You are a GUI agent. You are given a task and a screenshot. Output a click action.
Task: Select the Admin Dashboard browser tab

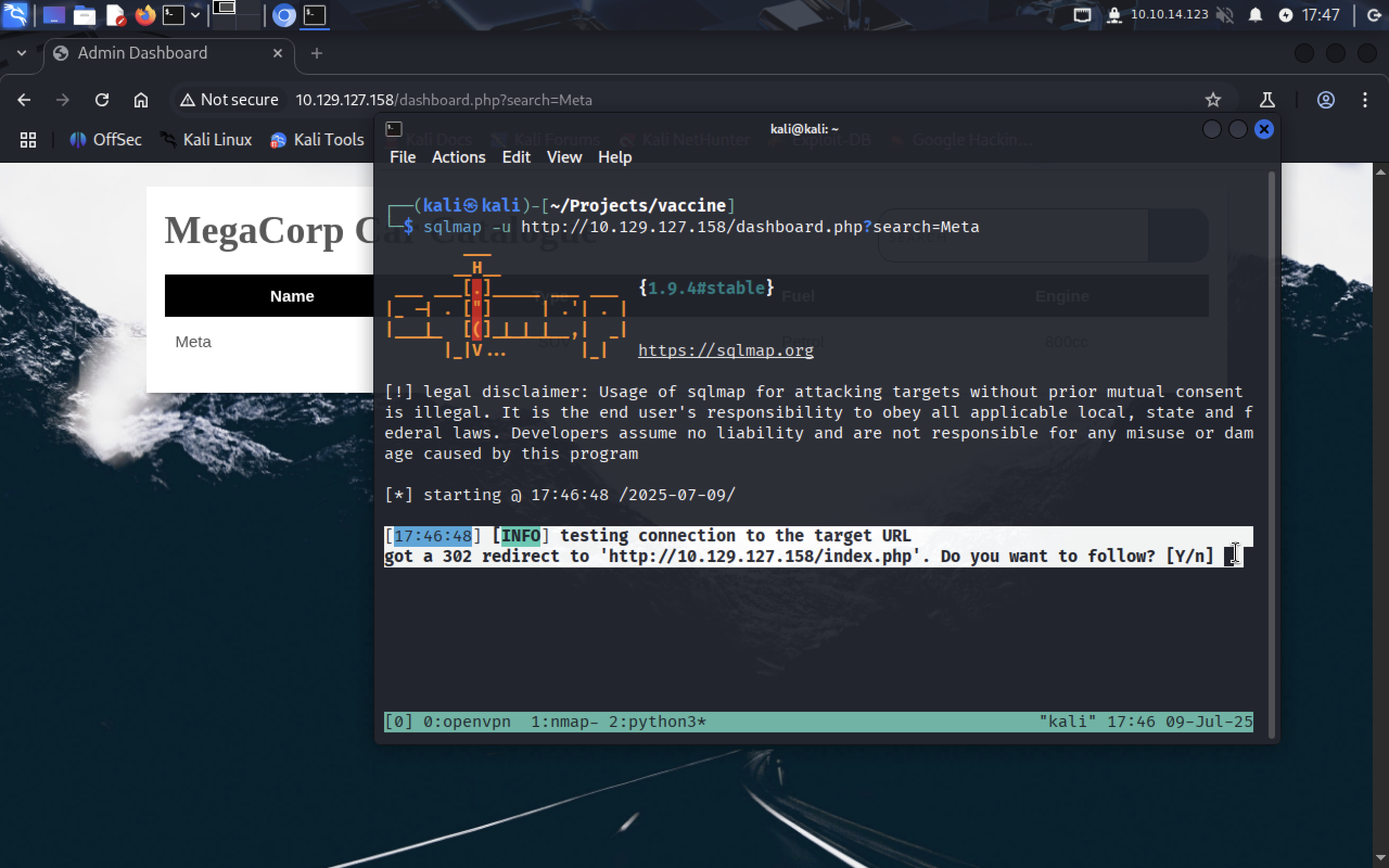click(169, 53)
